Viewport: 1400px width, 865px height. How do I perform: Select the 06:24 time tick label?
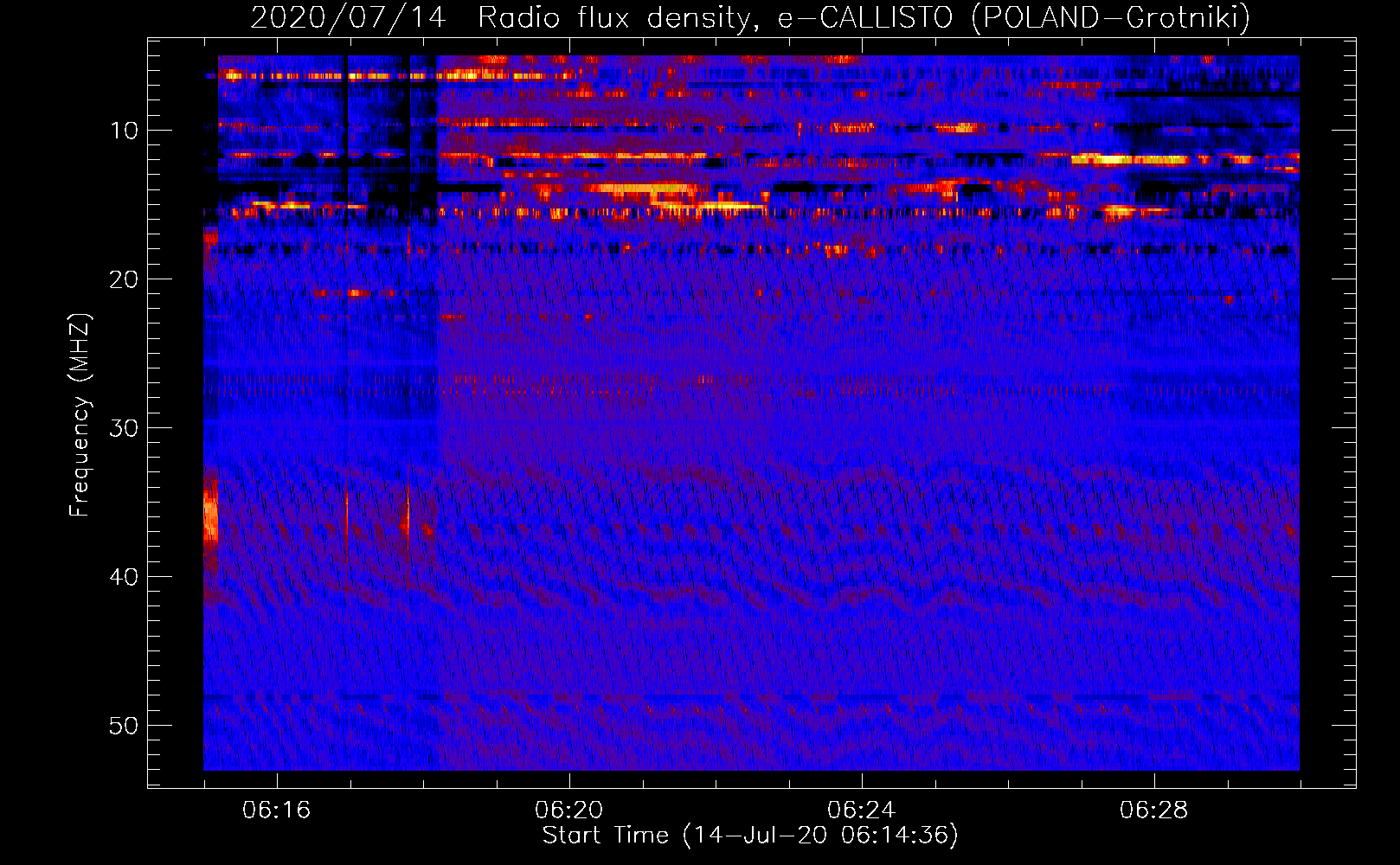click(861, 811)
